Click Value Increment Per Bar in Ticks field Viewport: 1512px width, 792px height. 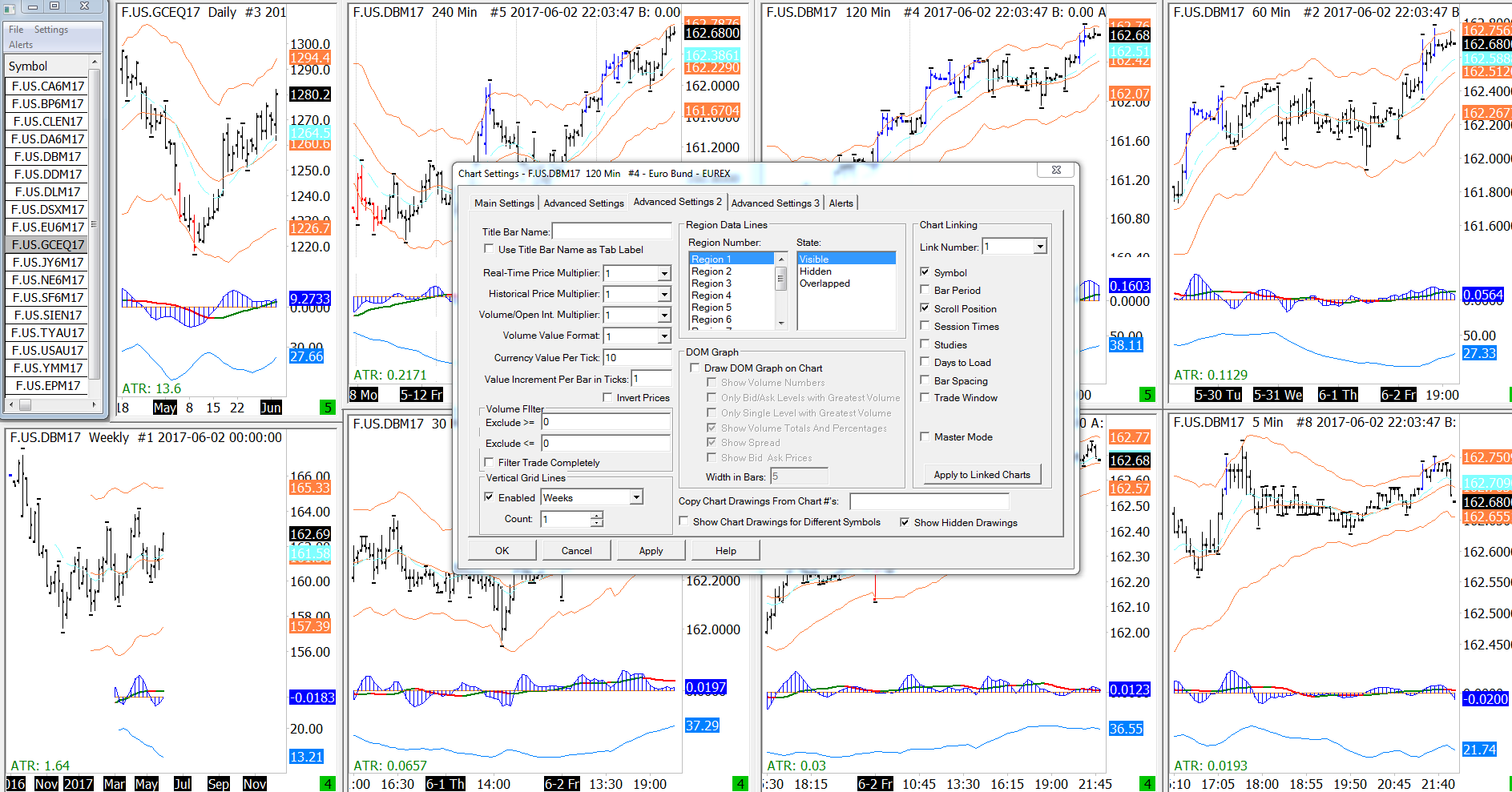point(651,379)
